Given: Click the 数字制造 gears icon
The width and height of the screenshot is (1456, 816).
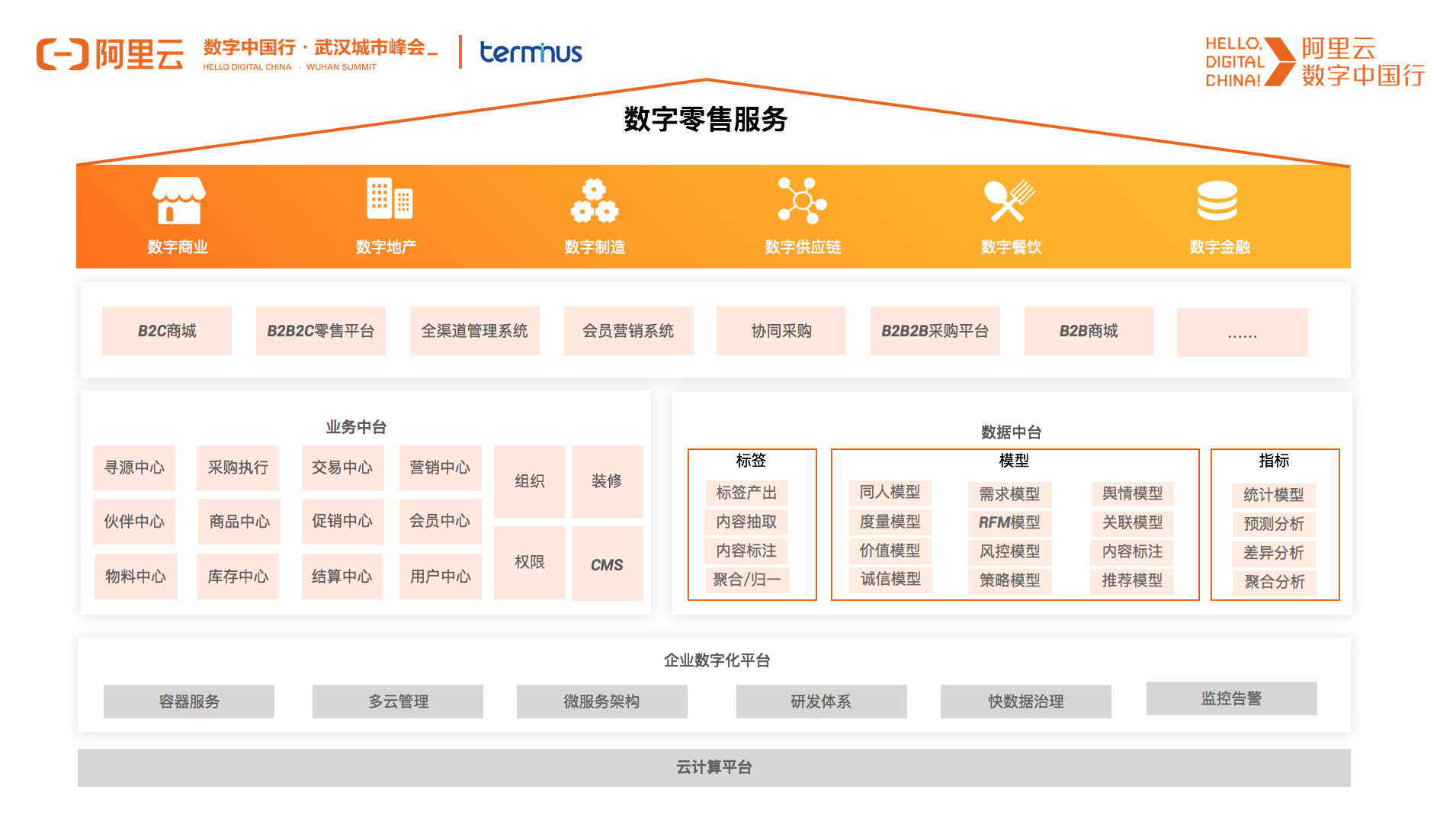Looking at the screenshot, I should click(595, 201).
